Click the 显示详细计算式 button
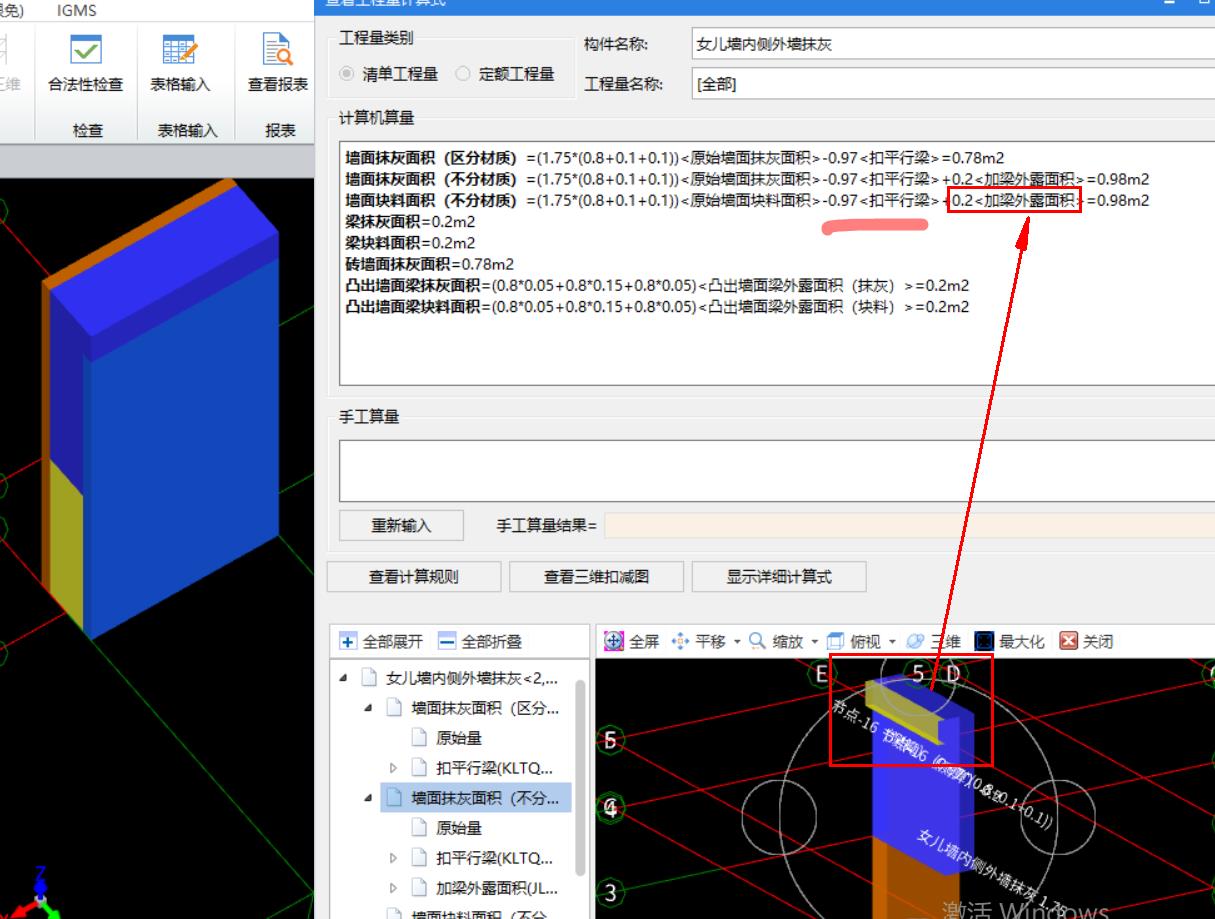Screen dimensions: 1215x919 click(x=779, y=577)
